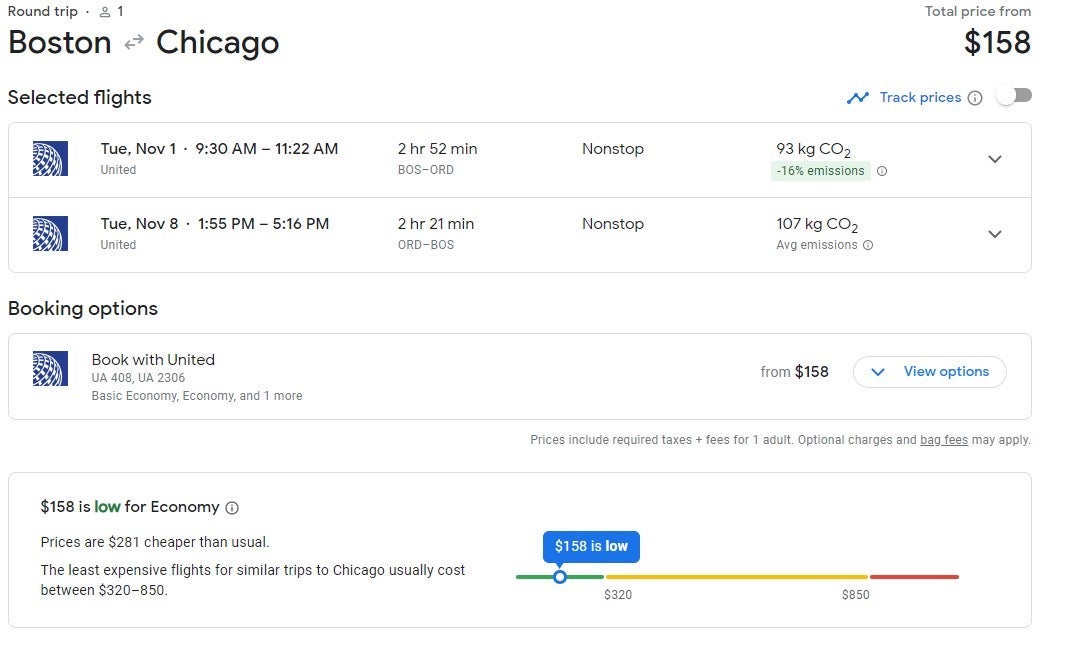Viewport: 1082px width, 646px height.
Task: Click the Book with United option
Action: click(x=153, y=360)
